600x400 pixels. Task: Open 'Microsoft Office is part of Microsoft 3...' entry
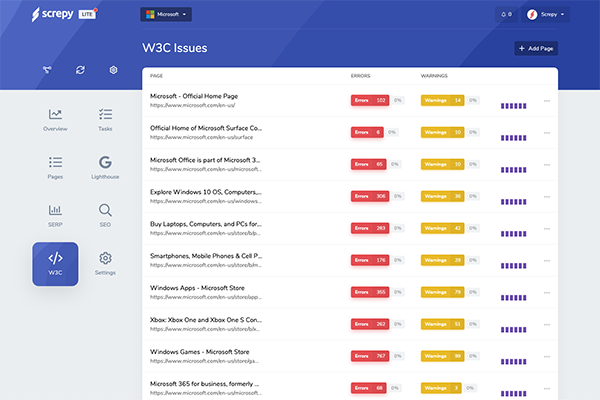pos(205,160)
